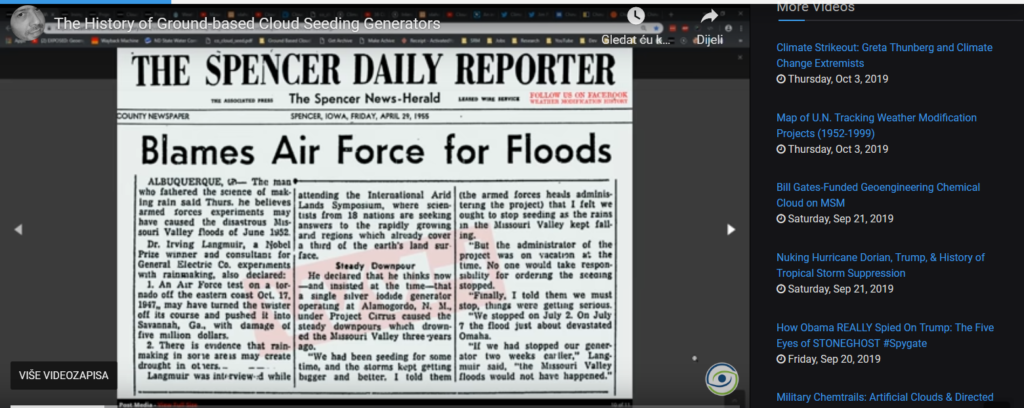
Task: Click 'THE SPENCER DAILY REPORTER' masthead in video
Action: coord(373,69)
